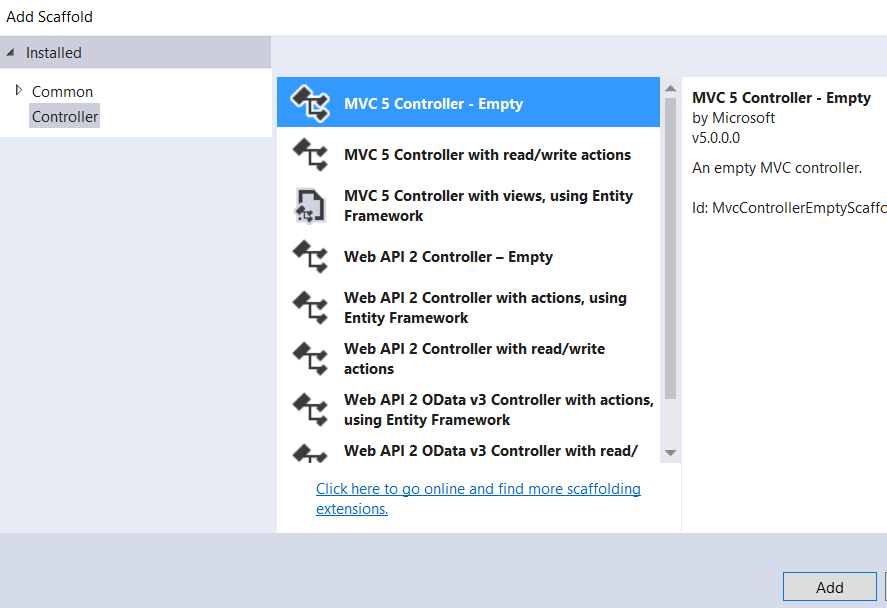887x608 pixels.
Task: Click the Add button
Action: coord(829,587)
